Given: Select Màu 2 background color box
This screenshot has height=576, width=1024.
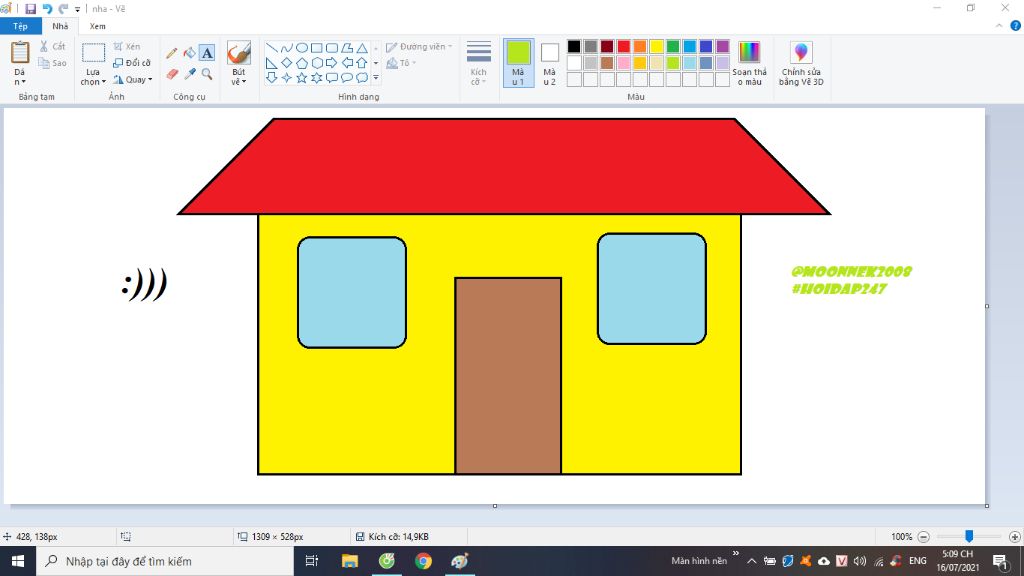Looking at the screenshot, I should tap(550, 63).
